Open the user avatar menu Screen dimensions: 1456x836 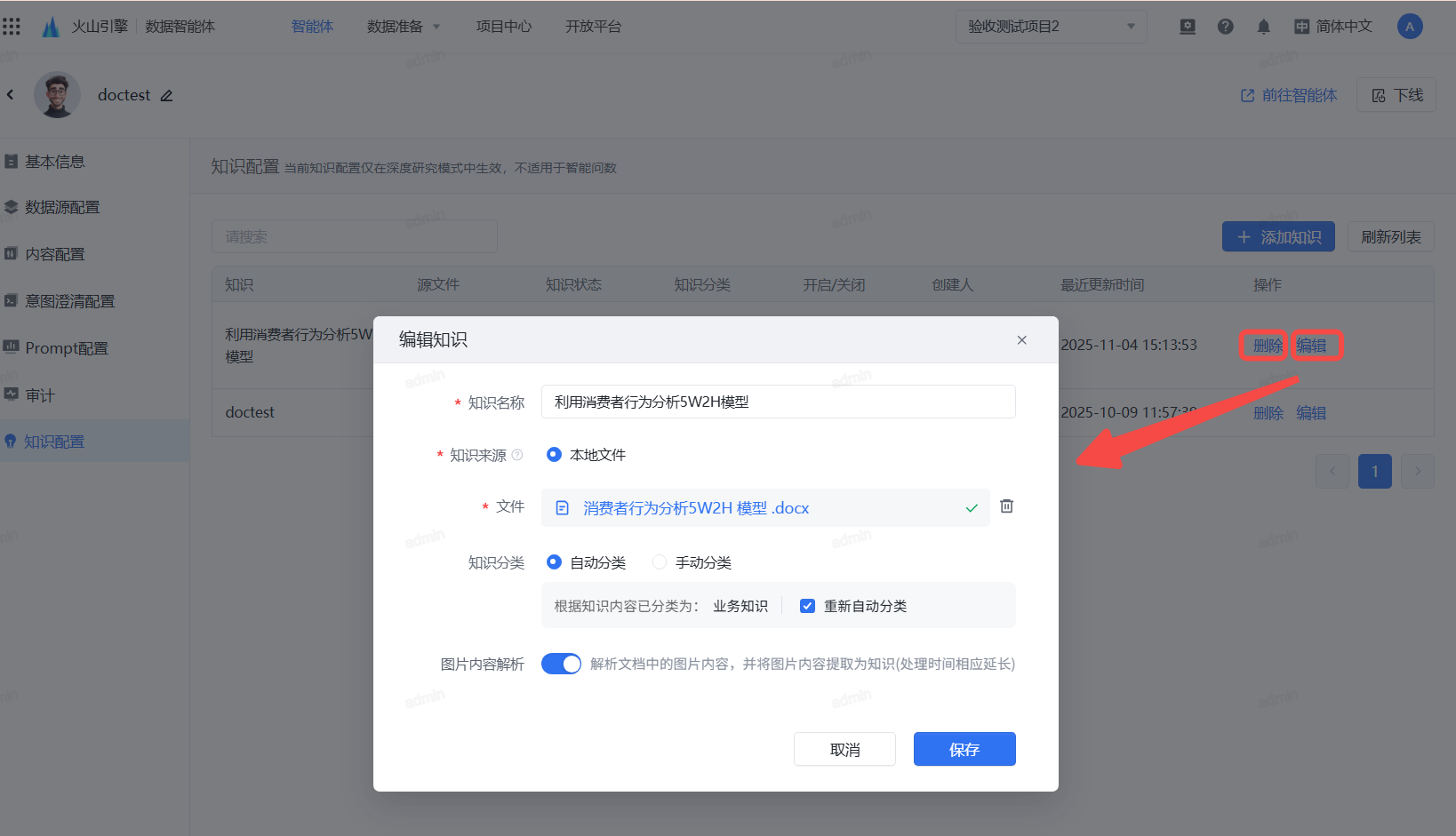point(1410,27)
